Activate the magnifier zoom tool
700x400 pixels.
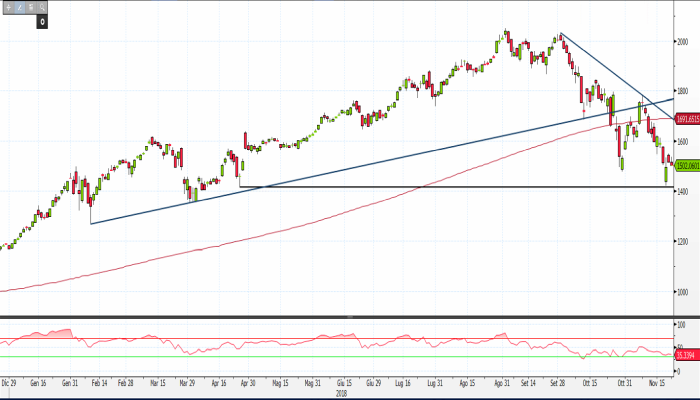(42, 7)
